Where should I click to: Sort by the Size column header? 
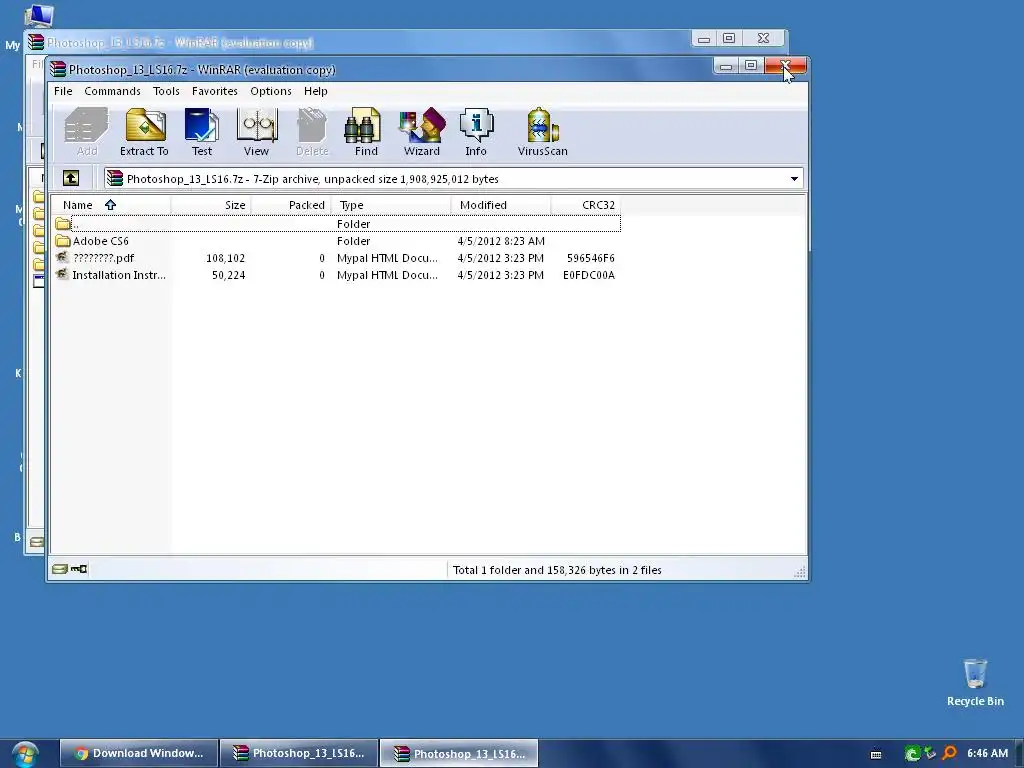pyautogui.click(x=211, y=205)
